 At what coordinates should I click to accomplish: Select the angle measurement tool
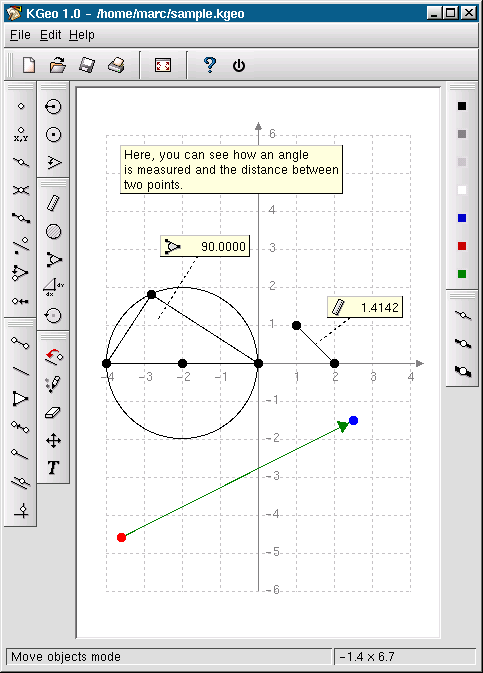click(x=54, y=260)
